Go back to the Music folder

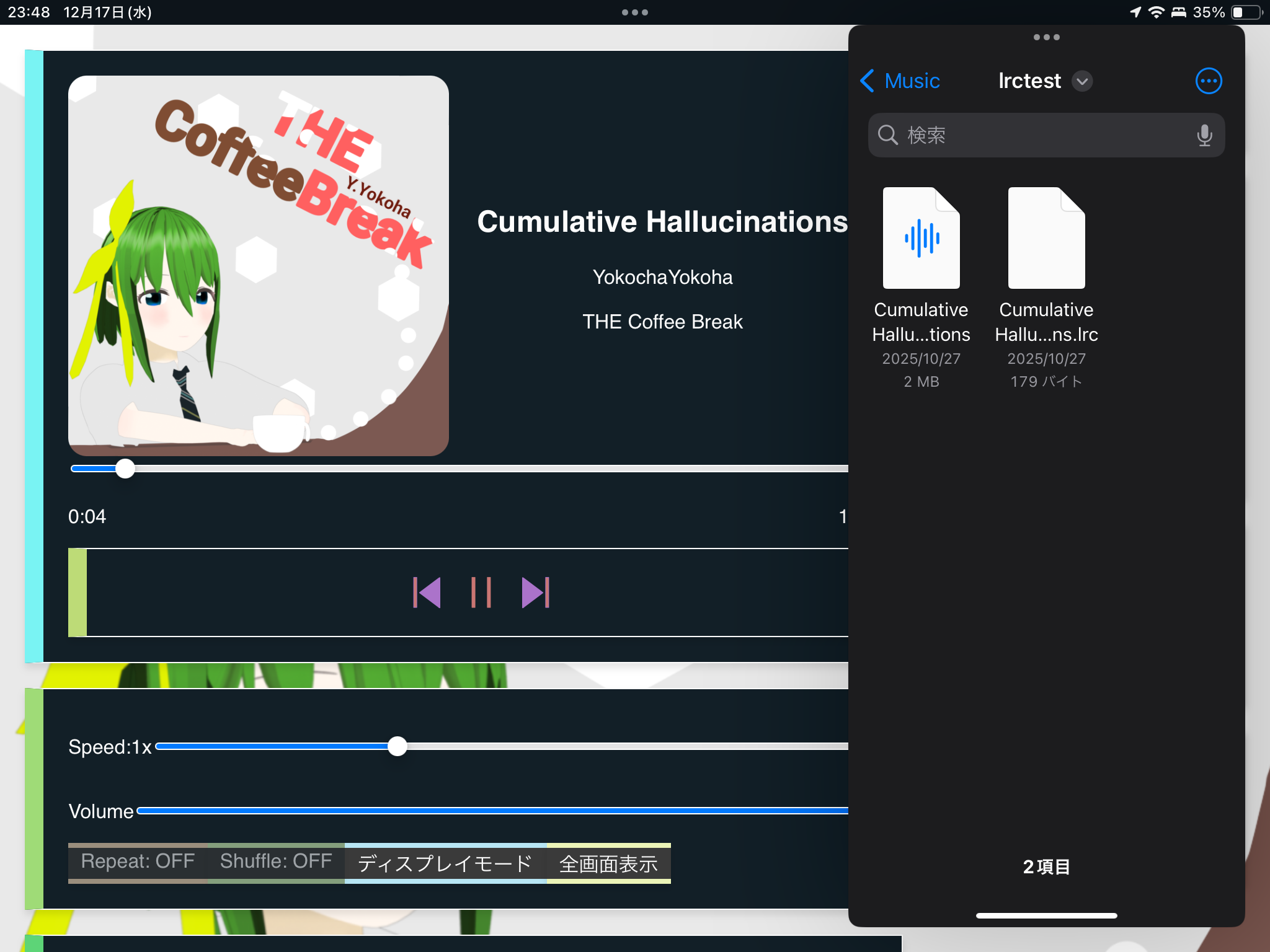click(900, 81)
